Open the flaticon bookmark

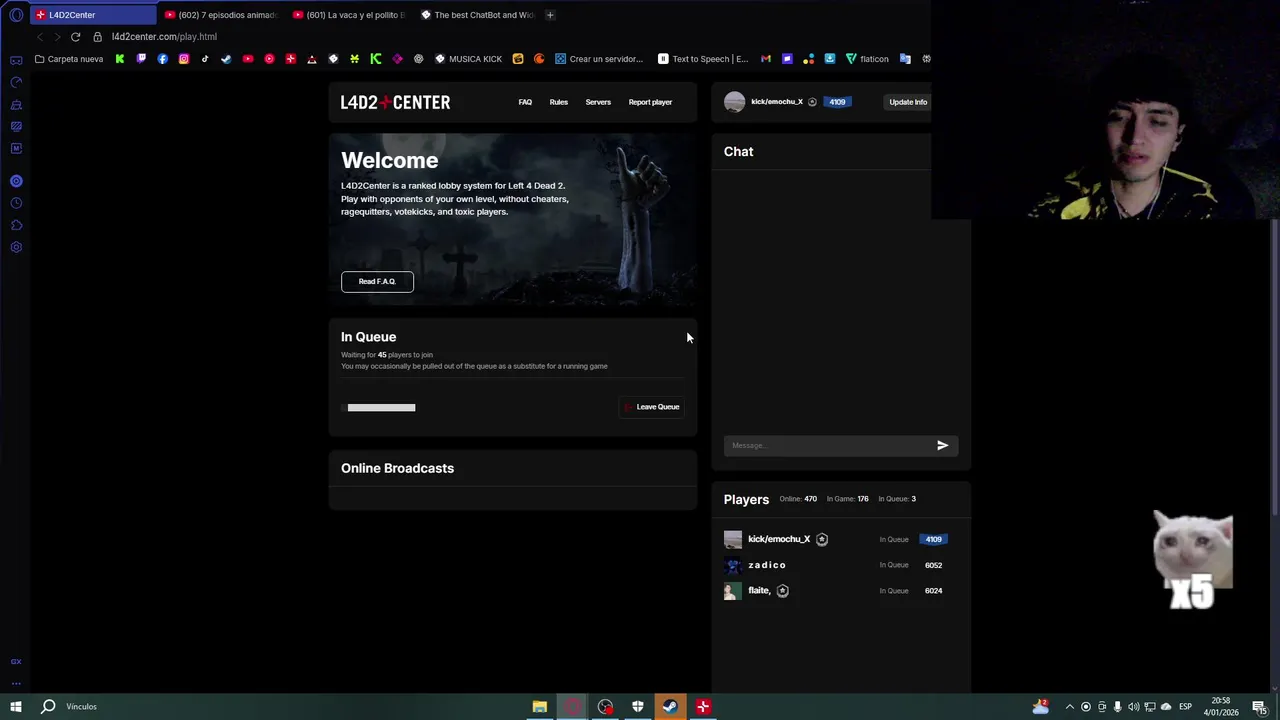click(867, 59)
